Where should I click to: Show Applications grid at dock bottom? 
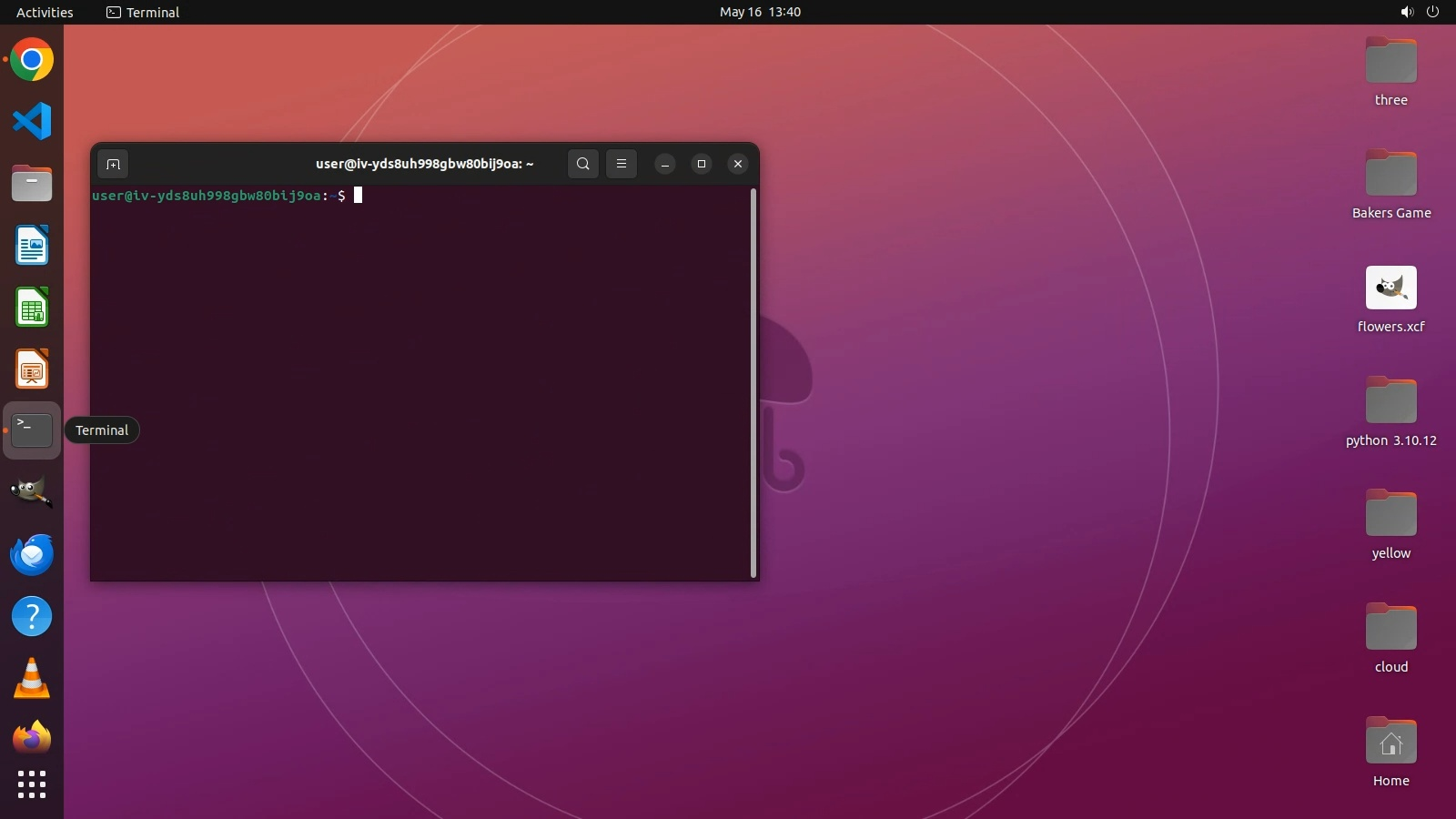(32, 784)
